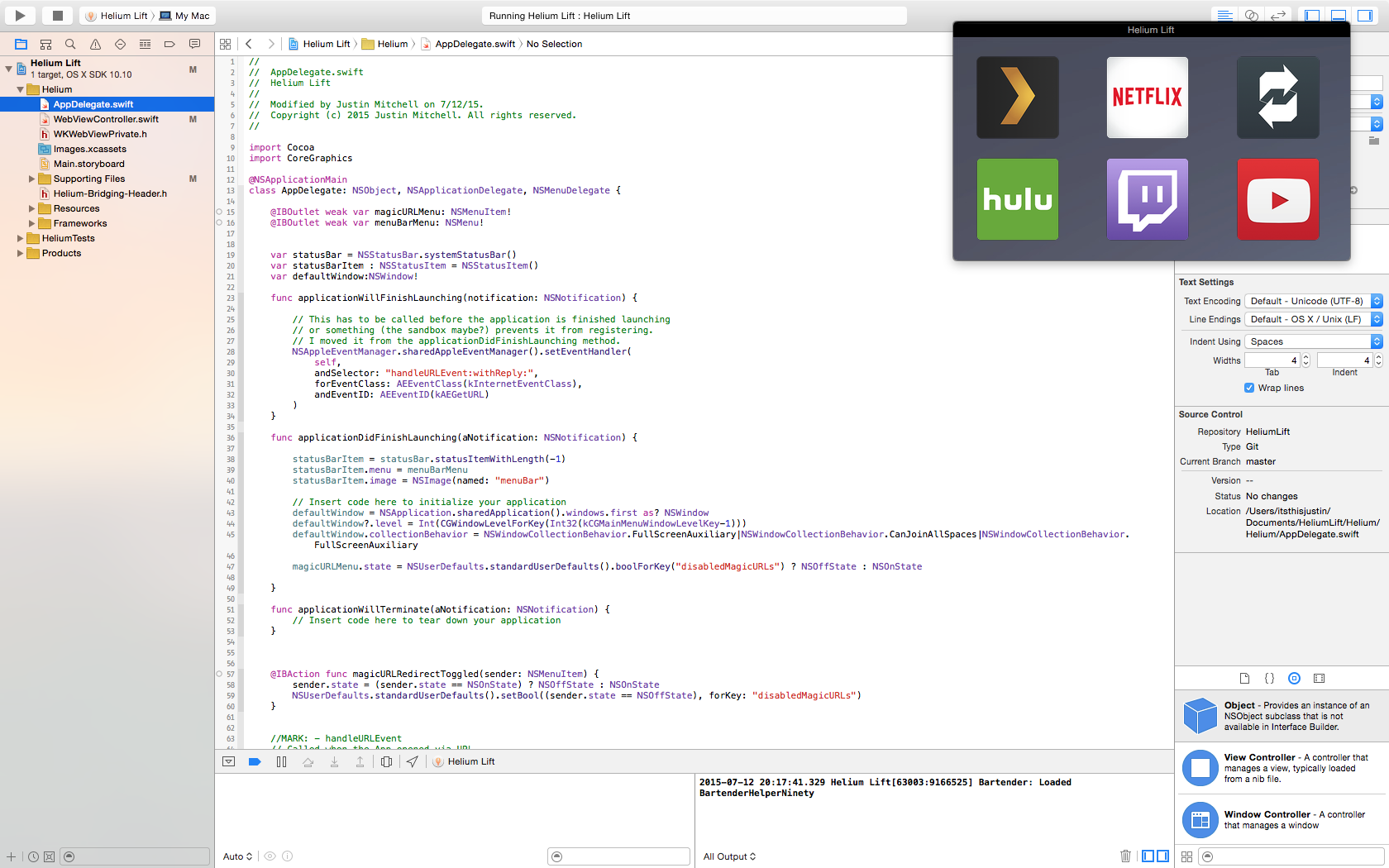Launch Hulu from the Helium Lift window
This screenshot has height=868, width=1389.
tap(1018, 199)
